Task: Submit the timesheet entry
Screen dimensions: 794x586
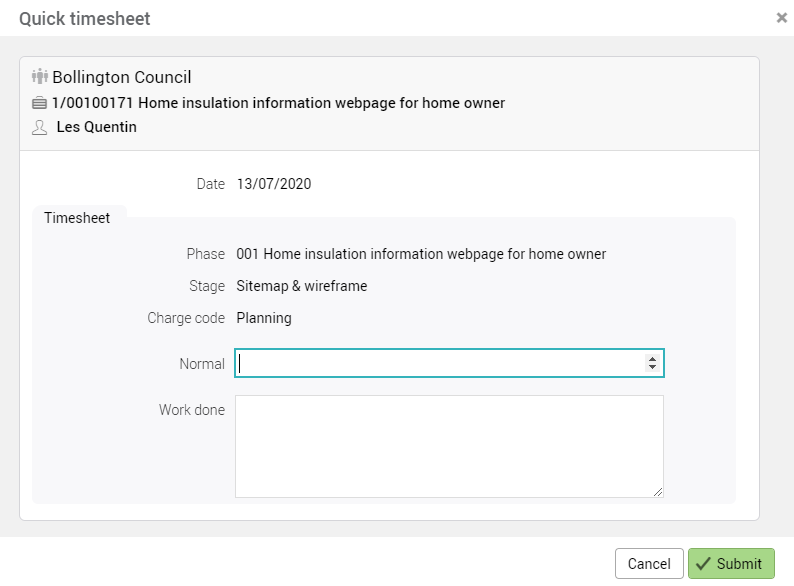Action: tap(731, 564)
